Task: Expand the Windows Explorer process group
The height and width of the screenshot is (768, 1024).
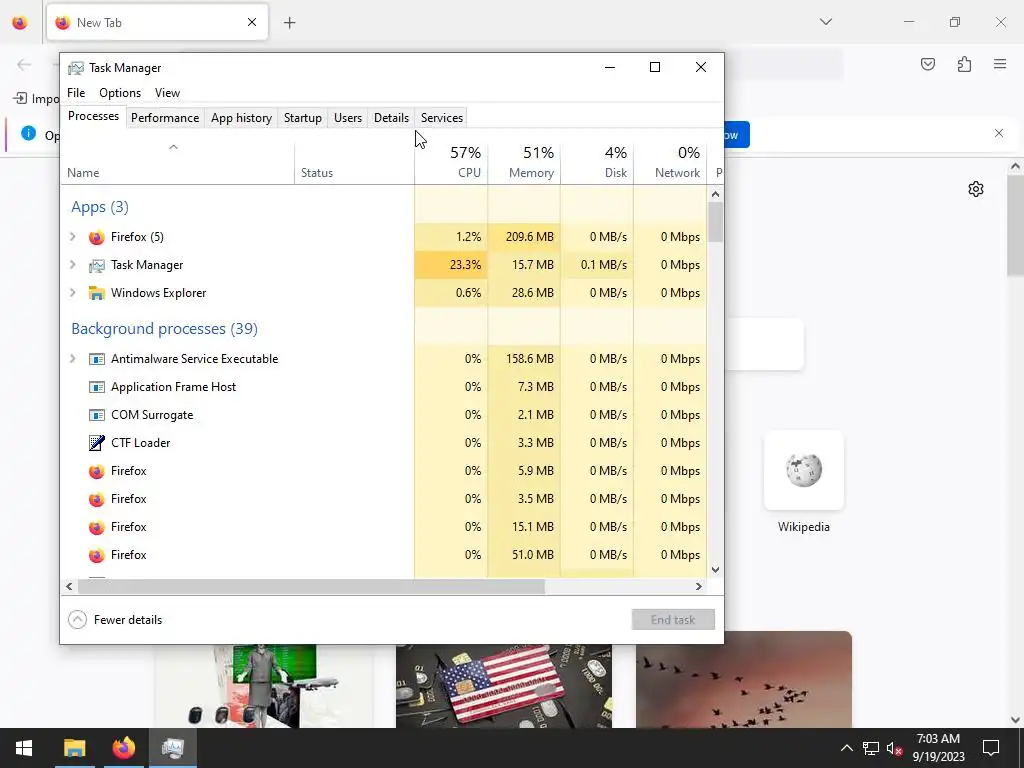Action: click(72, 293)
